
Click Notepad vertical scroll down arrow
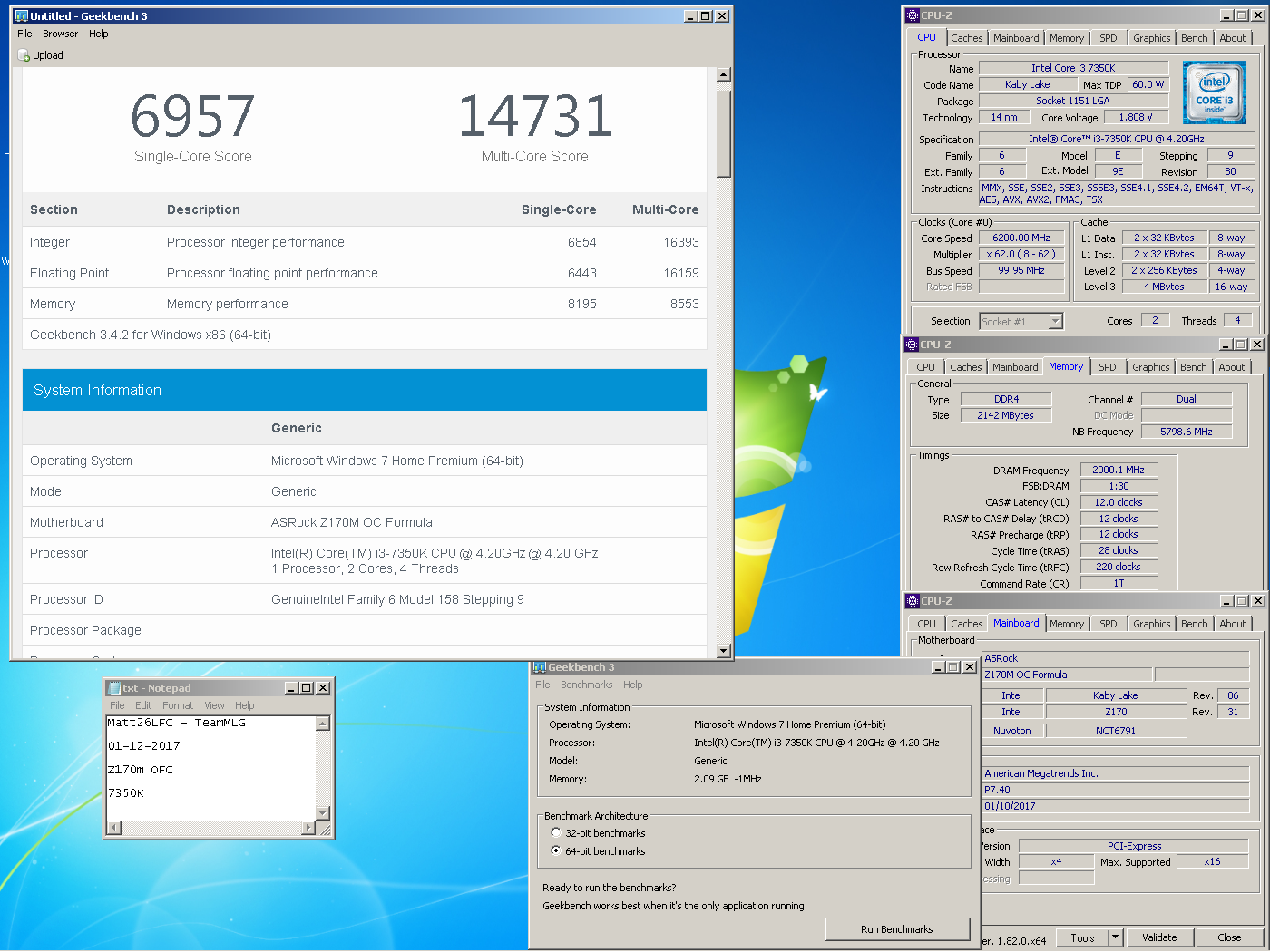322,813
